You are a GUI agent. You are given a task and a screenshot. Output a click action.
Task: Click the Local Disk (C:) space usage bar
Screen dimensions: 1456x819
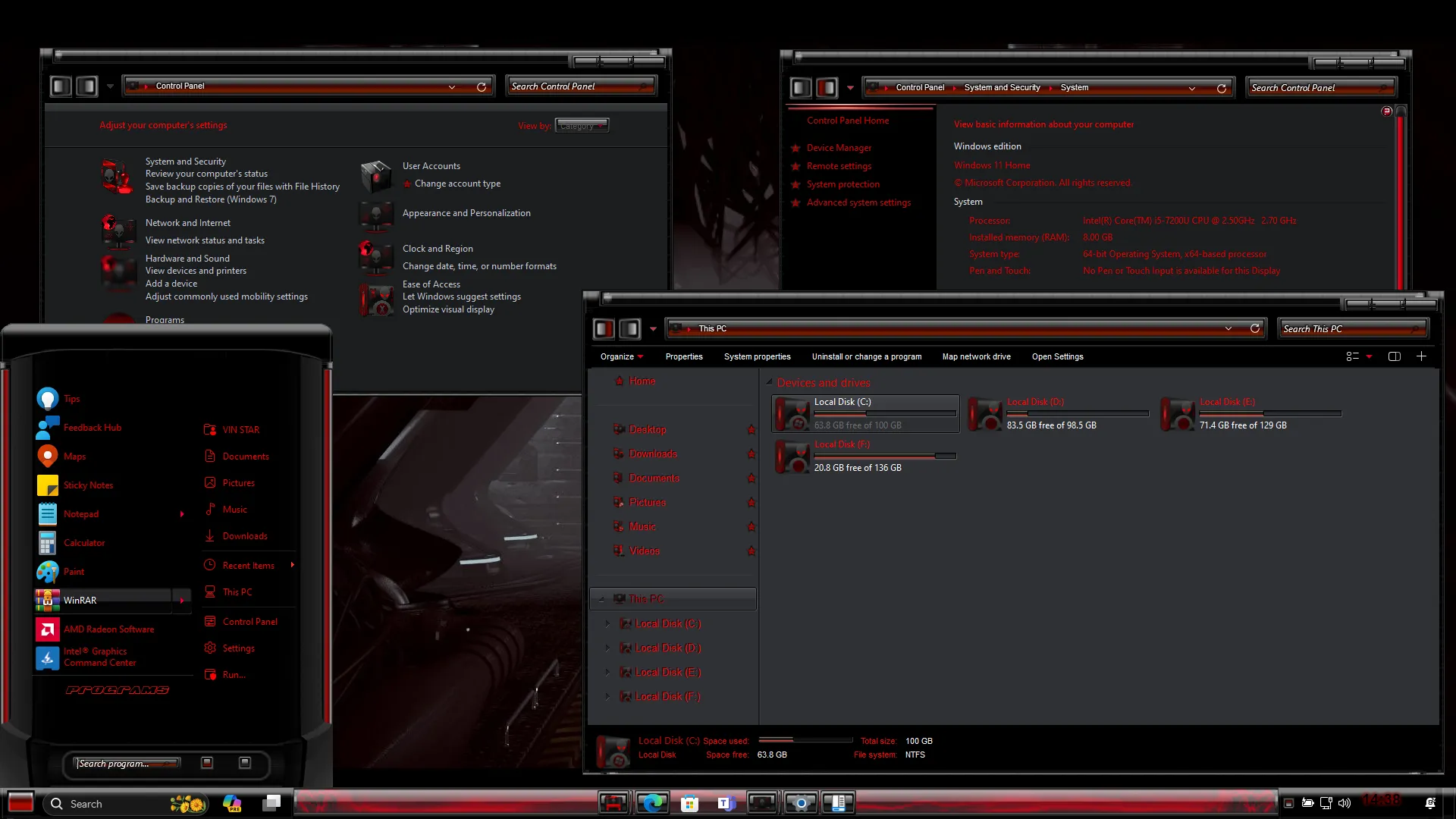[x=805, y=741]
